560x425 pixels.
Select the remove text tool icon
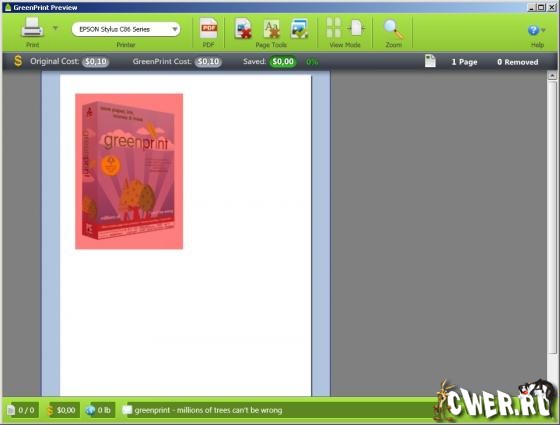(x=271, y=29)
